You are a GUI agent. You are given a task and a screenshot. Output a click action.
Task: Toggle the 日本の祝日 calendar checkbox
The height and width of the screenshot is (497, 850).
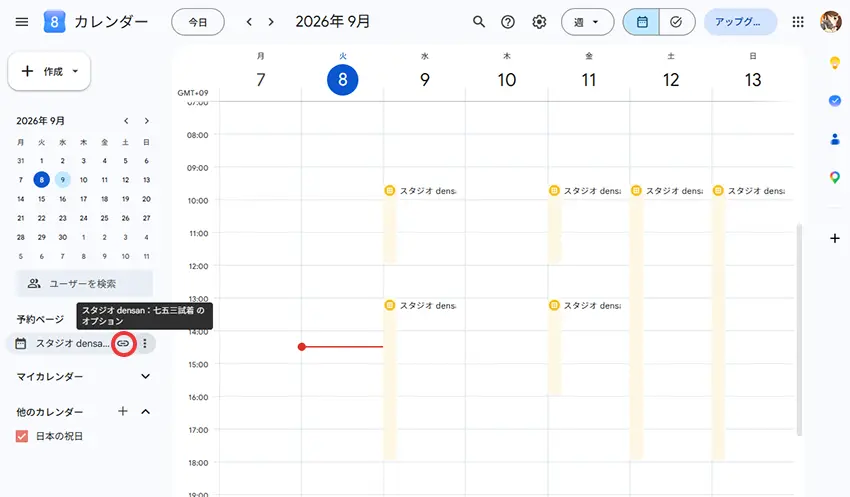pos(22,436)
